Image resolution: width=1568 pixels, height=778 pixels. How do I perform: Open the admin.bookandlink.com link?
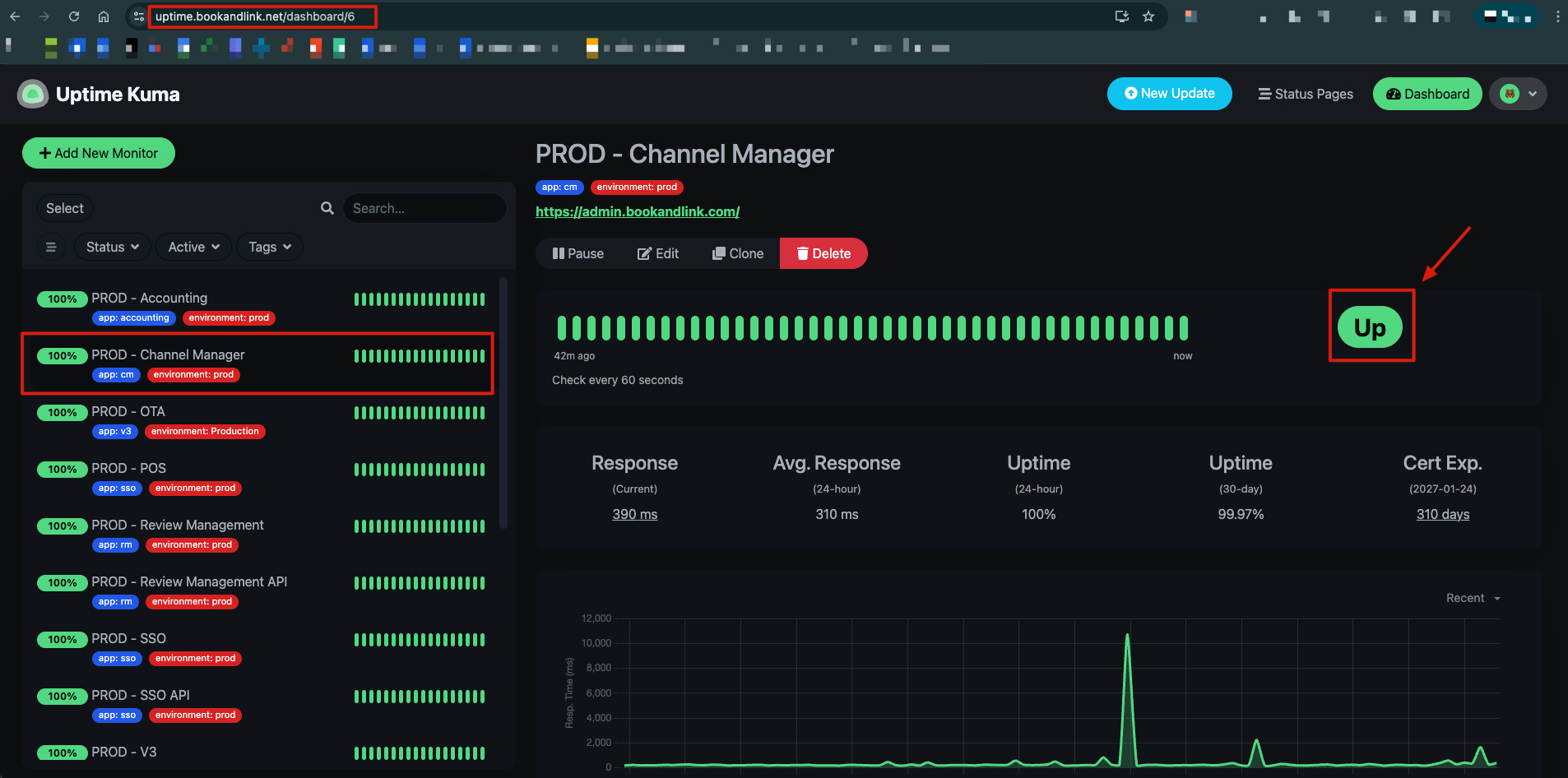(638, 211)
